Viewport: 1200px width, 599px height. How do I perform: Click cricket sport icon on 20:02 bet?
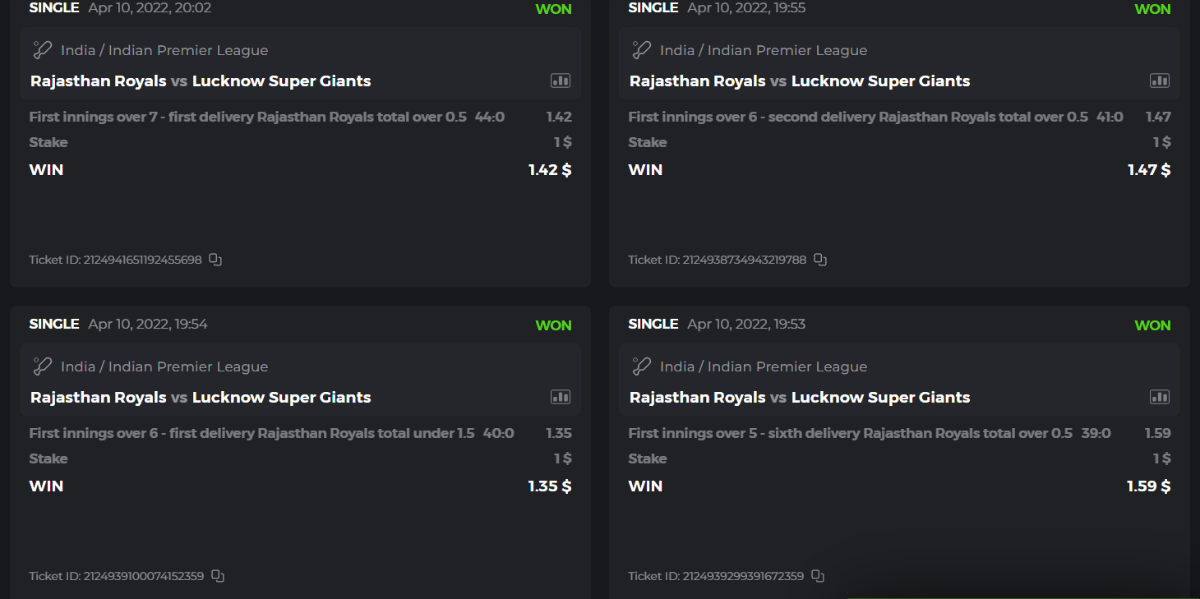point(42,50)
